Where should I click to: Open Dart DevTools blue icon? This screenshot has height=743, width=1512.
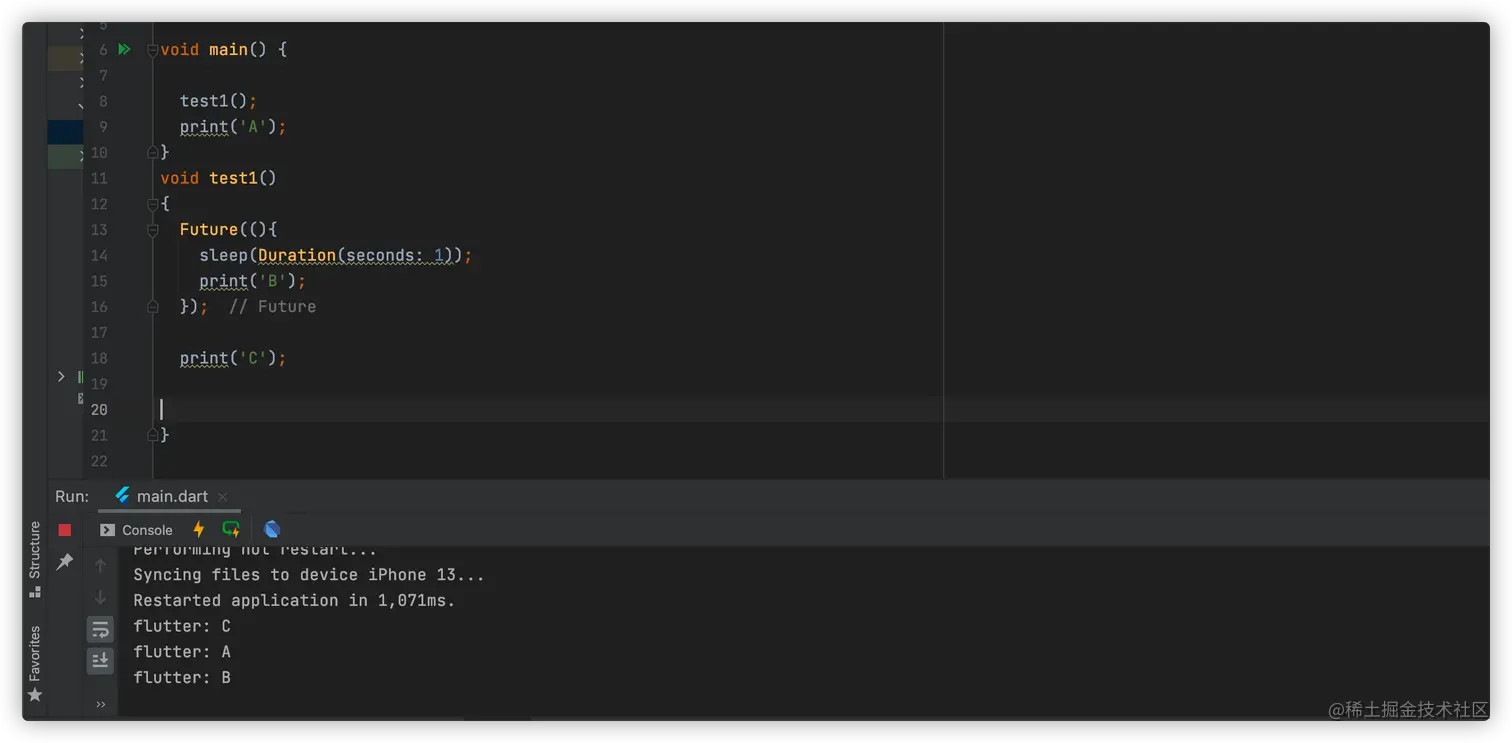coord(272,530)
